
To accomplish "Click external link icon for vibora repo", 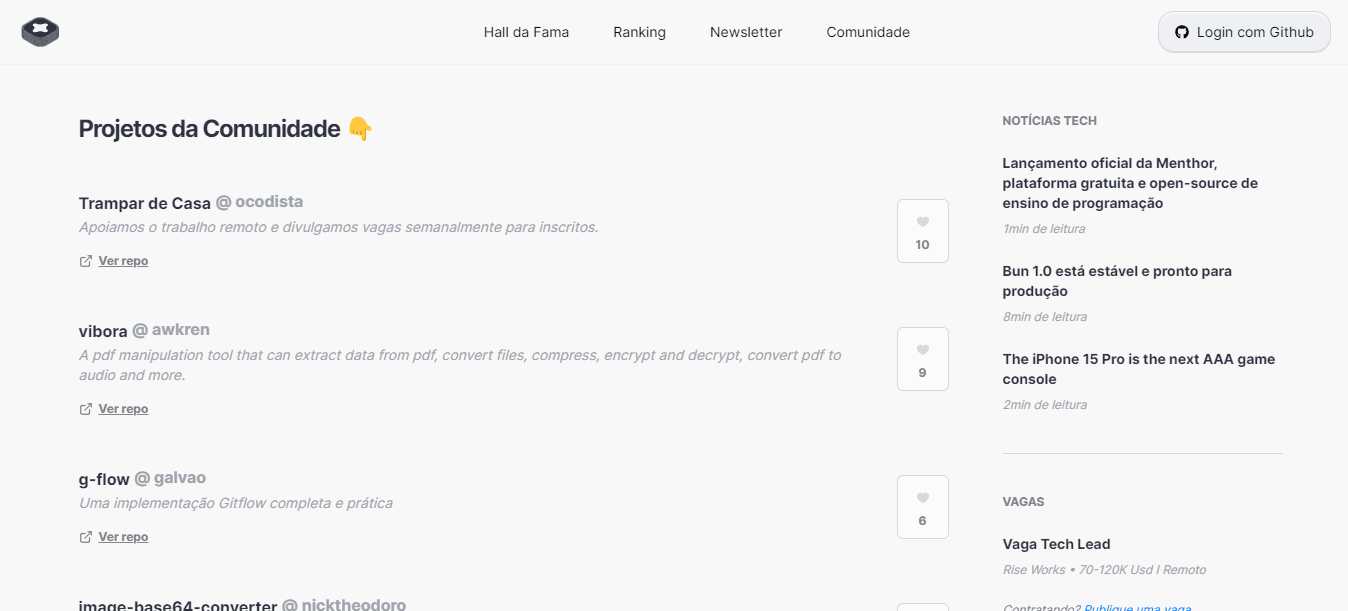I will 86,409.
